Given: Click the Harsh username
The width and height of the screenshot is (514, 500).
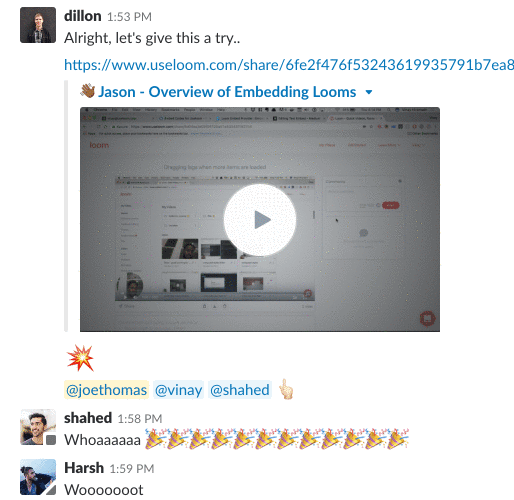Looking at the screenshot, I should 84,468.
